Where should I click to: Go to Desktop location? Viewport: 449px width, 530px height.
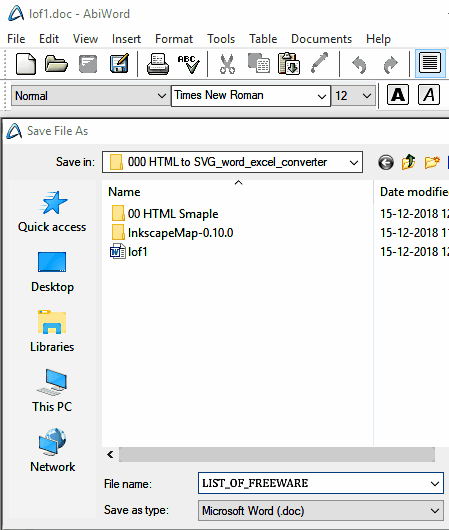pos(52,272)
